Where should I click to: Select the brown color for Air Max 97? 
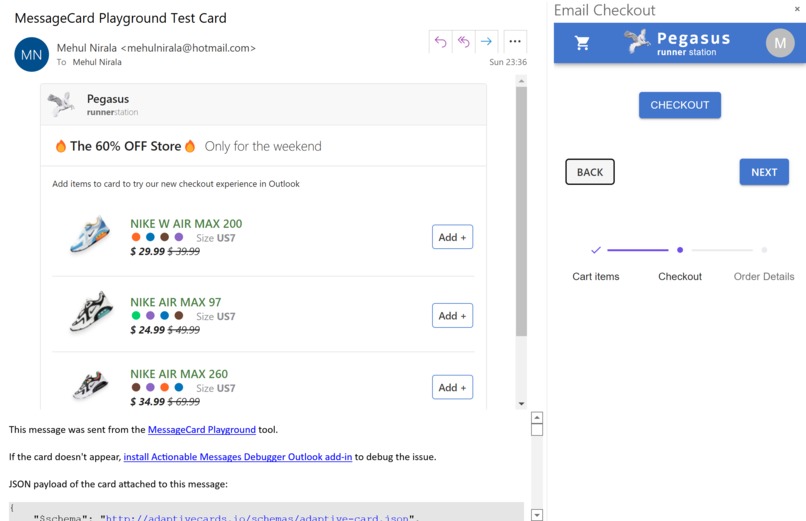pyautogui.click(x=179, y=315)
